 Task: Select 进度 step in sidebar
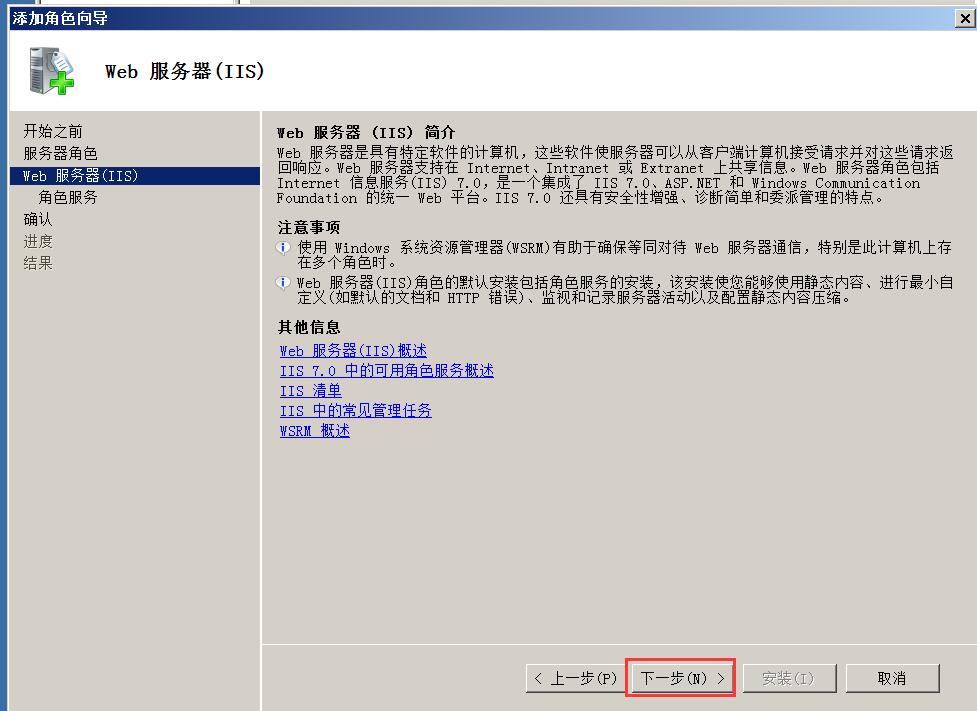click(x=38, y=241)
